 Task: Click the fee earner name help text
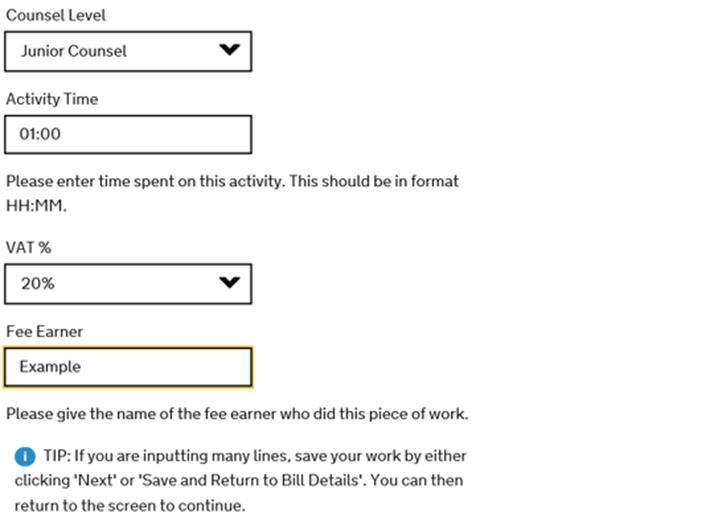point(236,414)
